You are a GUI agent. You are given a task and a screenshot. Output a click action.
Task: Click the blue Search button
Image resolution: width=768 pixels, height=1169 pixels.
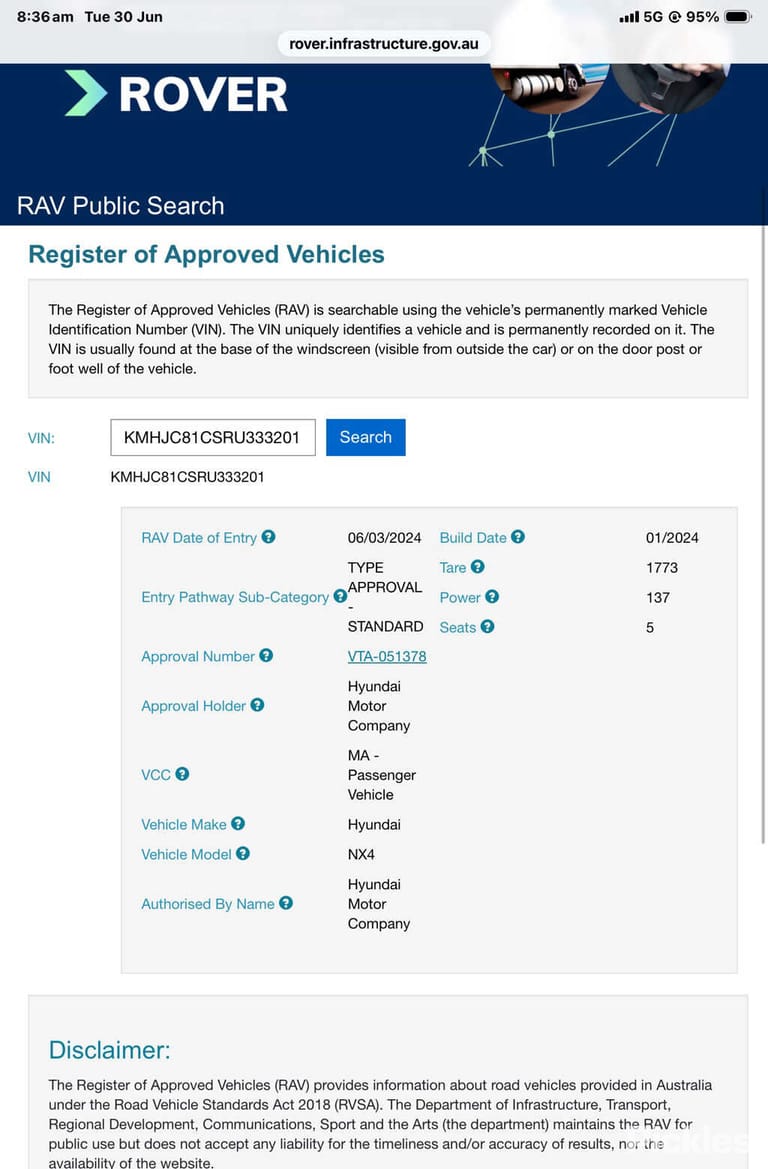[x=365, y=437]
